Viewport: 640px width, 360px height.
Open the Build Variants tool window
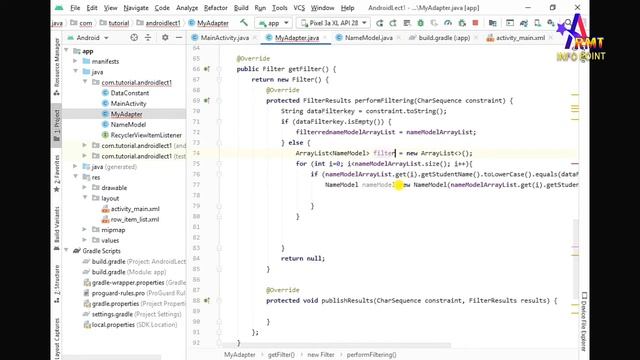(57, 228)
